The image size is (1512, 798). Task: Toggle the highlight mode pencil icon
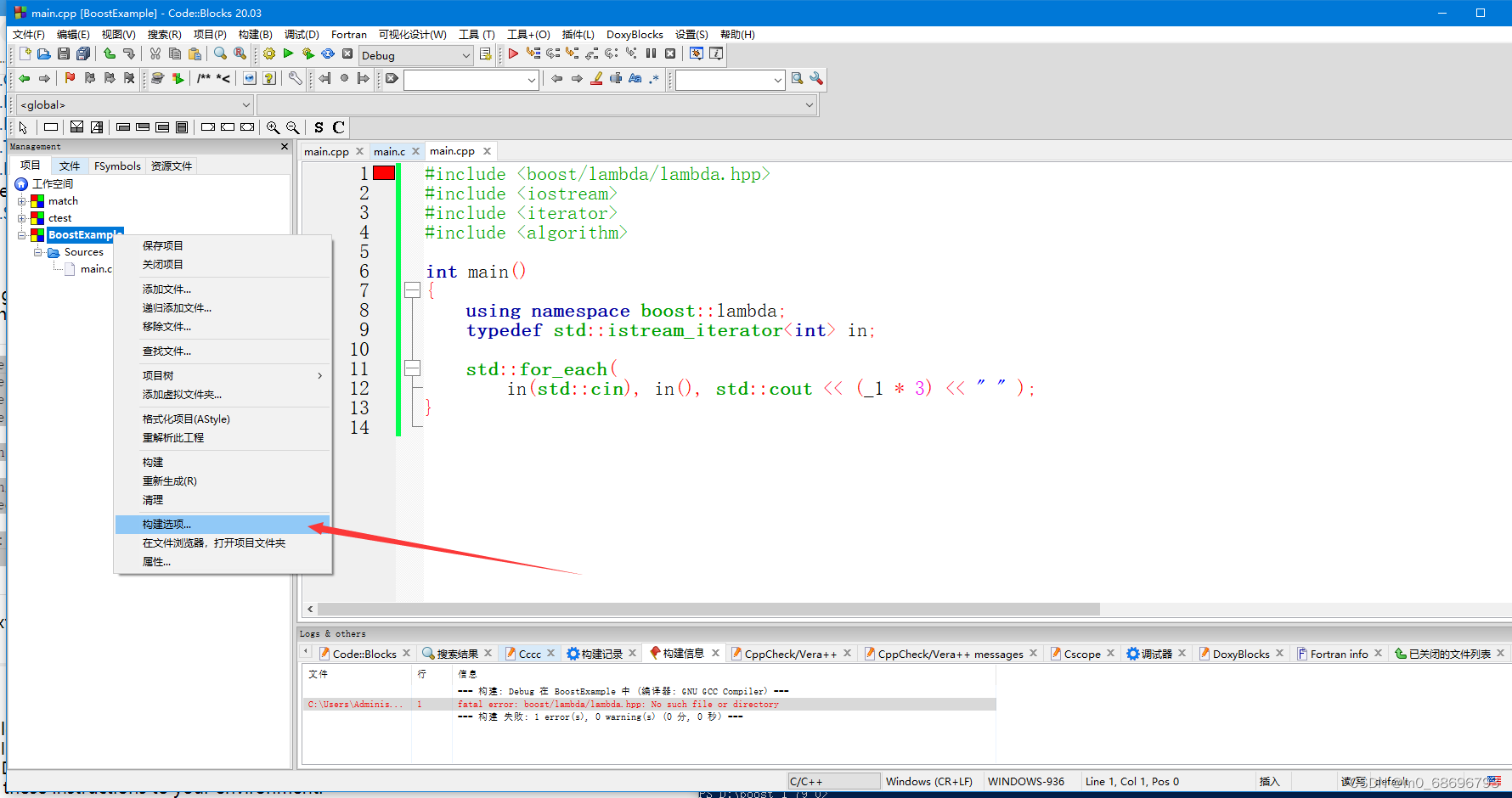pos(596,79)
